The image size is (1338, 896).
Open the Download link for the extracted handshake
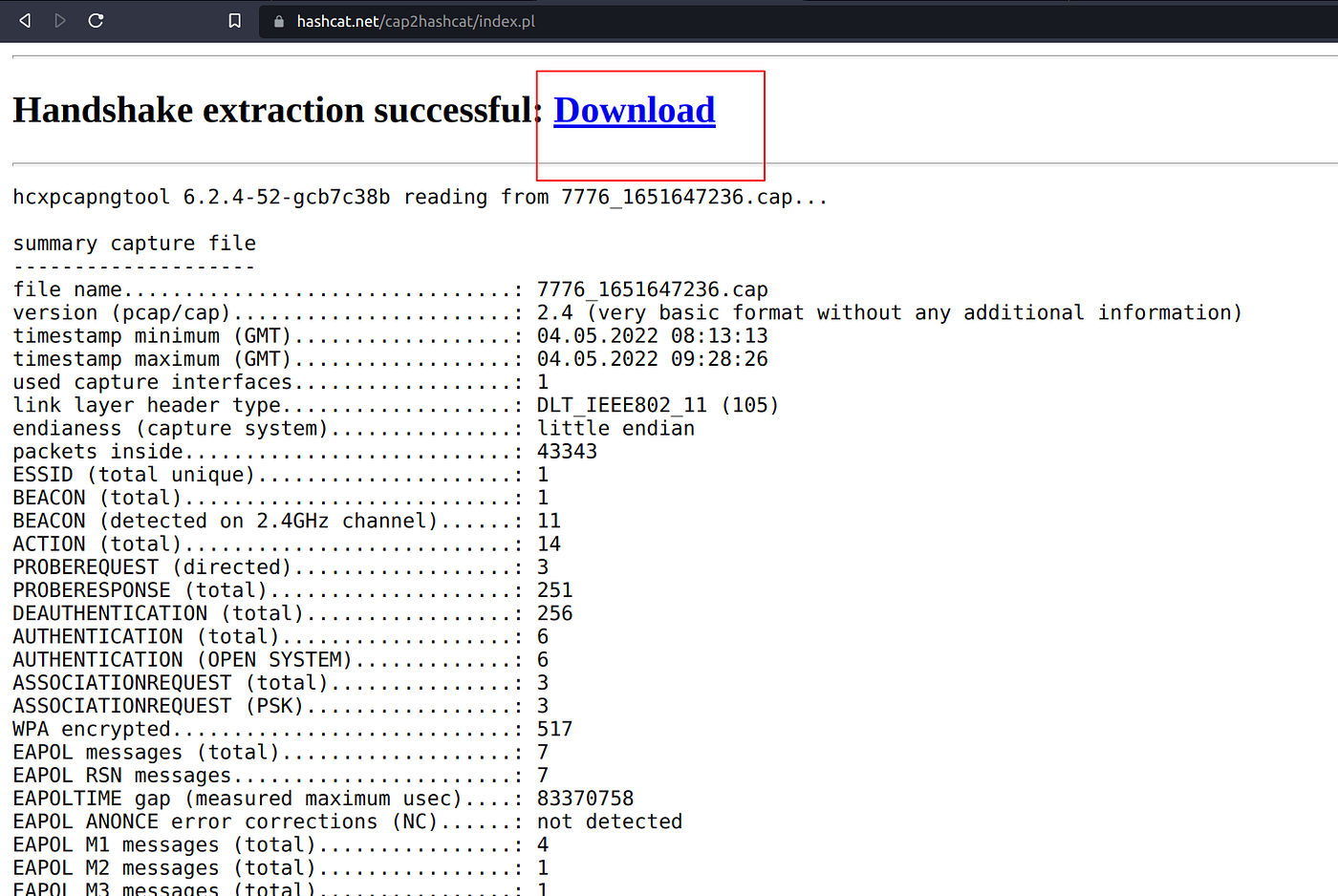633,110
